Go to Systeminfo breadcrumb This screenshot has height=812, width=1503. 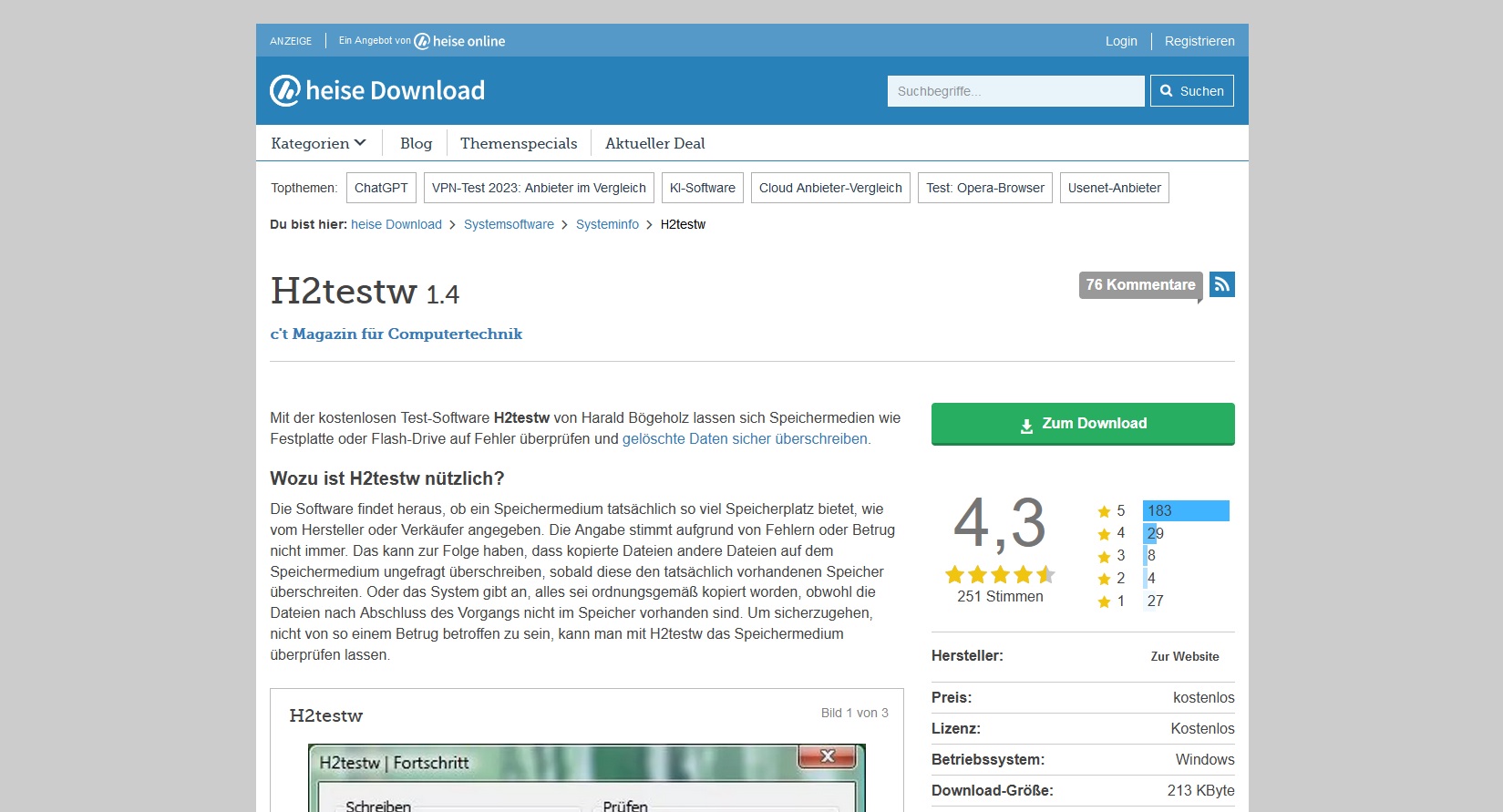click(607, 224)
